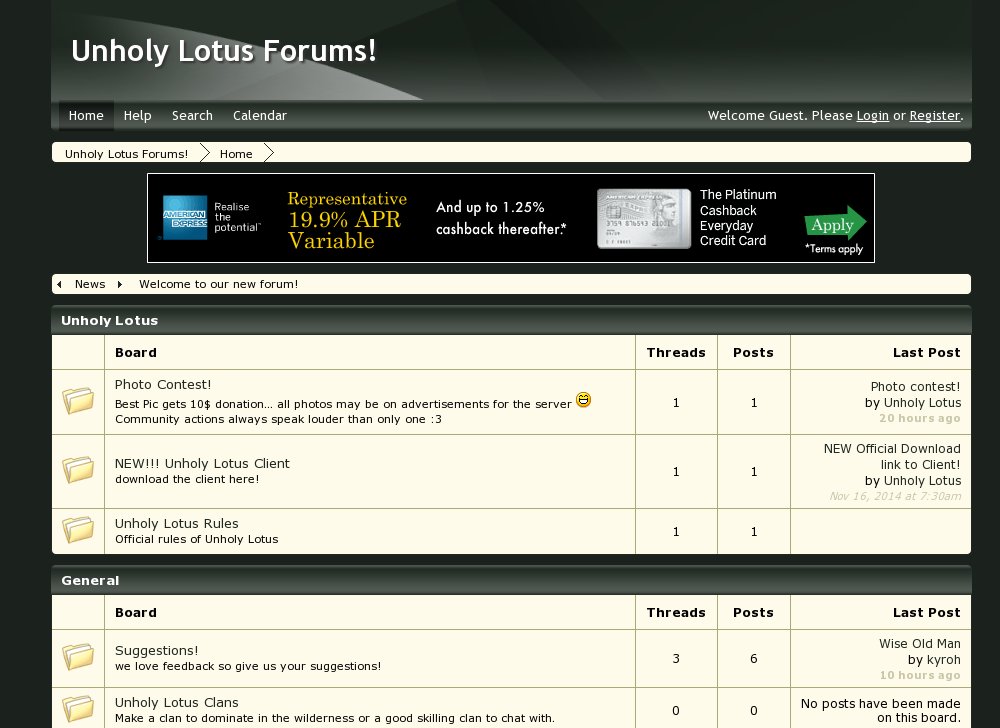Click the Unholy Lotus Client board folder icon

point(78,470)
